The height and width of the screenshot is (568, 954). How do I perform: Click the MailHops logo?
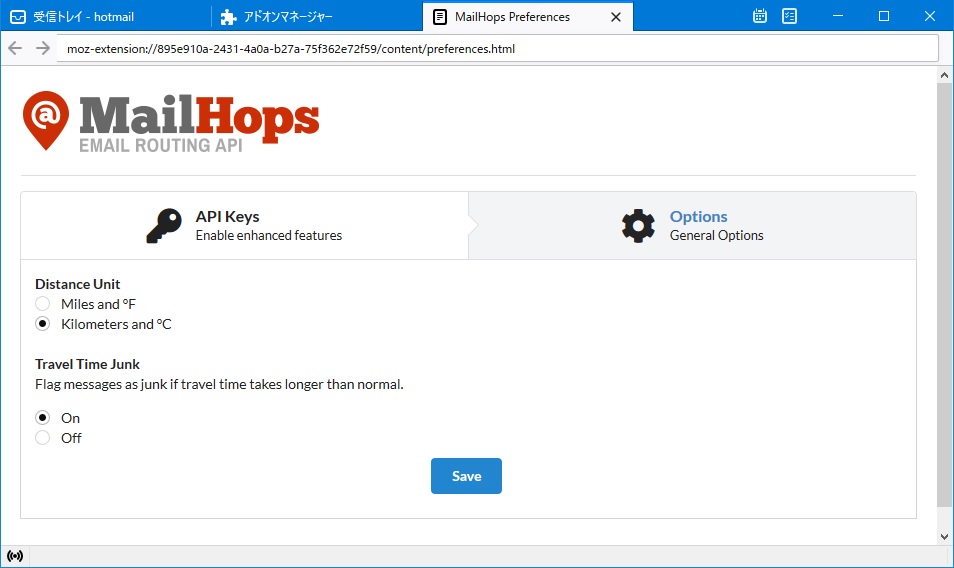coord(171,121)
